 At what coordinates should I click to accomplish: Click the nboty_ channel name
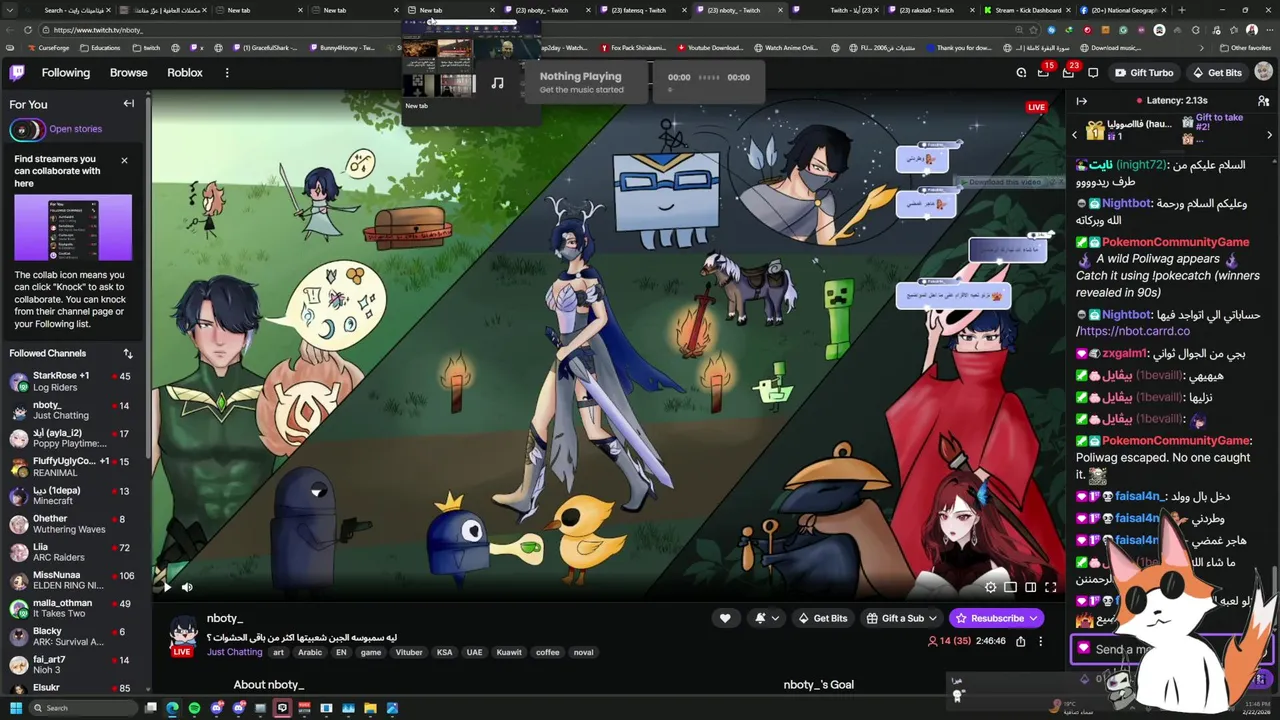point(225,618)
